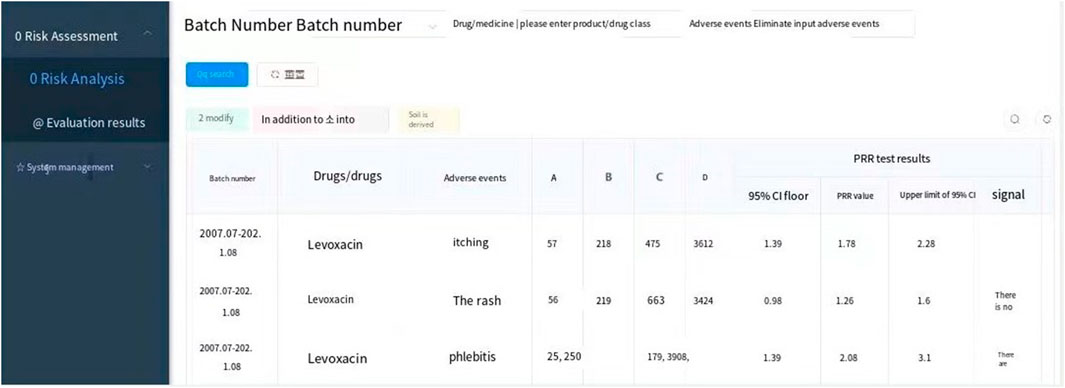Click upper limit value 3.1
1065x388 pixels.
click(x=924, y=357)
